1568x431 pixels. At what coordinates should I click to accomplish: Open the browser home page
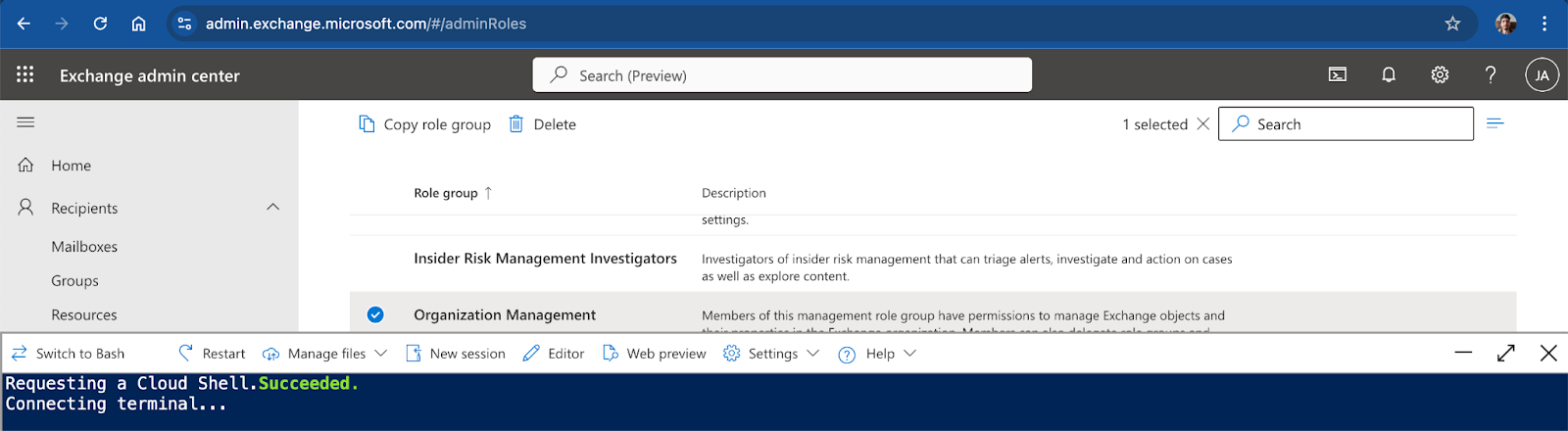point(139,24)
